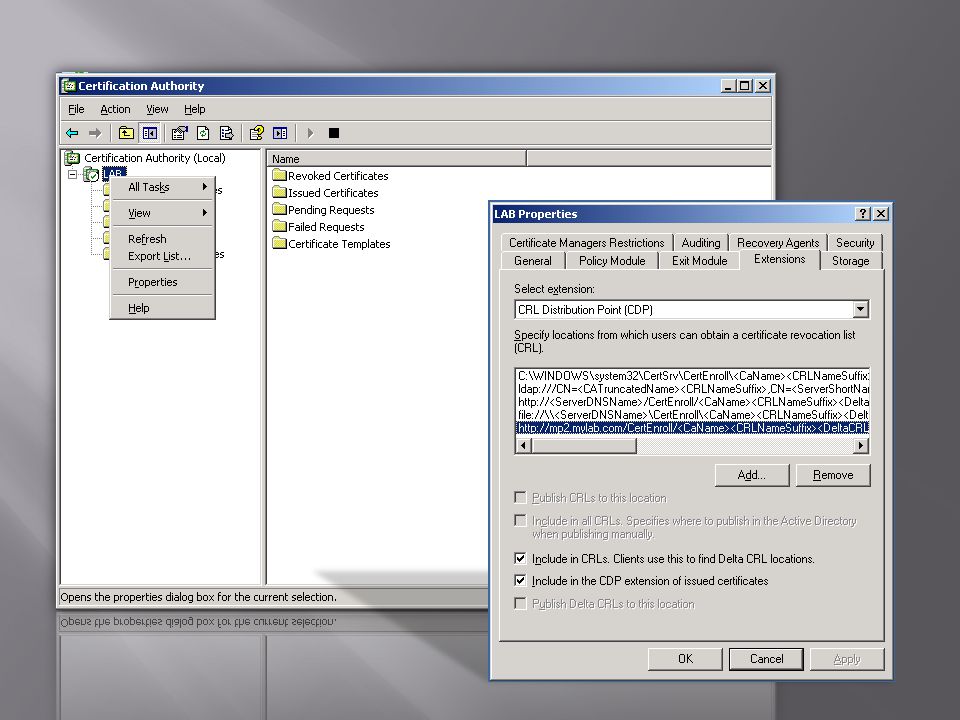Click the Start service play icon
The width and height of the screenshot is (960, 720).
[310, 133]
